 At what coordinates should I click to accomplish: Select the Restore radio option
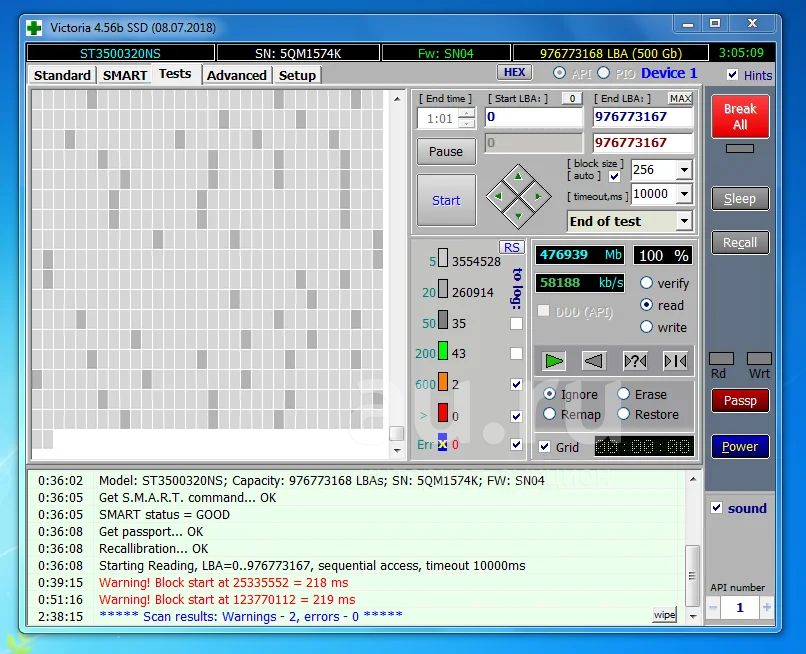tap(624, 414)
